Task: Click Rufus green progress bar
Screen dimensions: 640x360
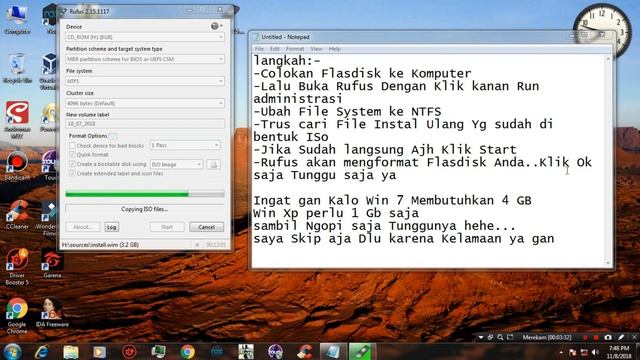Action: tap(145, 194)
